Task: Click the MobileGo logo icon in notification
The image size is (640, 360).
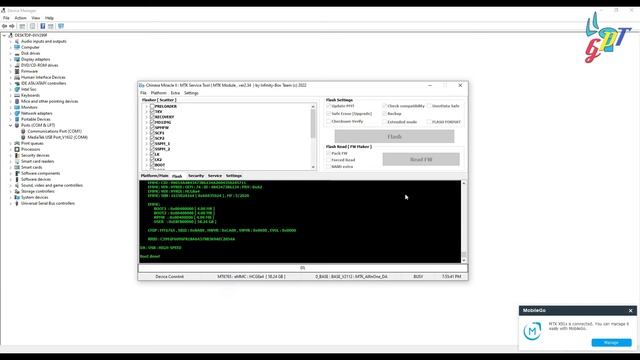Action: 532,331
